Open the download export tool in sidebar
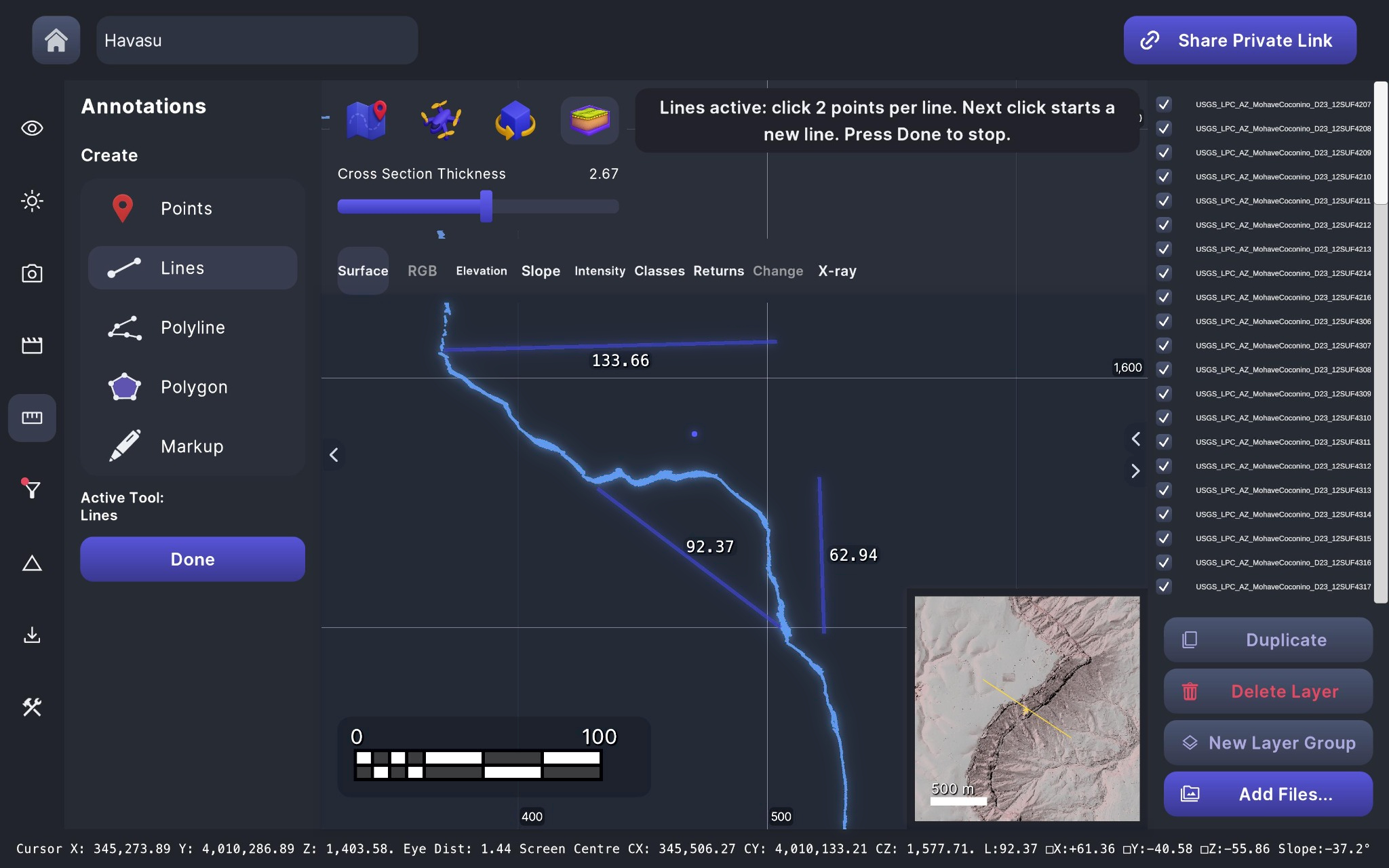Image resolution: width=1389 pixels, height=868 pixels. pos(32,635)
